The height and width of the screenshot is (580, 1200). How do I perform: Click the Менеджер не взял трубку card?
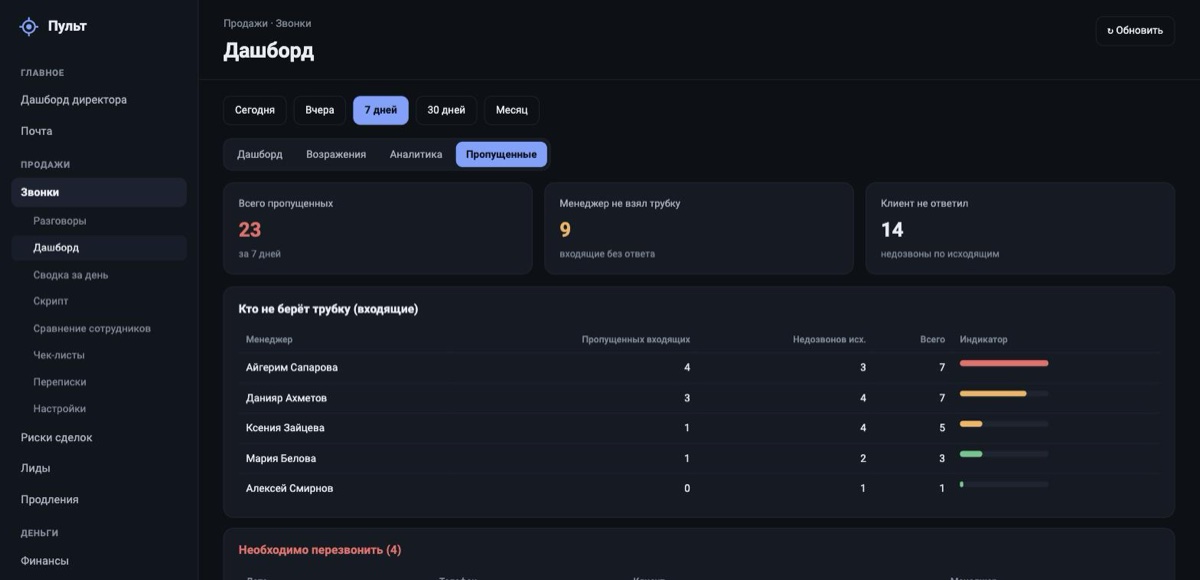[x=699, y=228]
